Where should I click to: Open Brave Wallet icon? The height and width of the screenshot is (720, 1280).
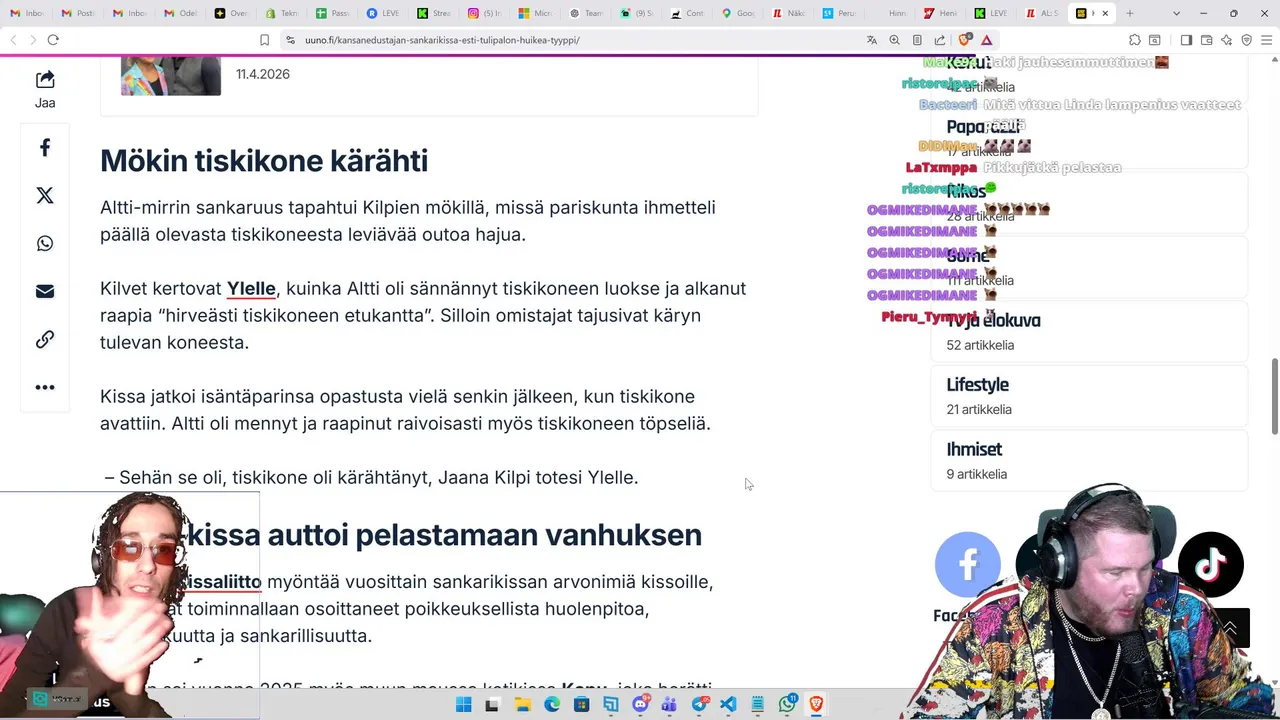1206,40
